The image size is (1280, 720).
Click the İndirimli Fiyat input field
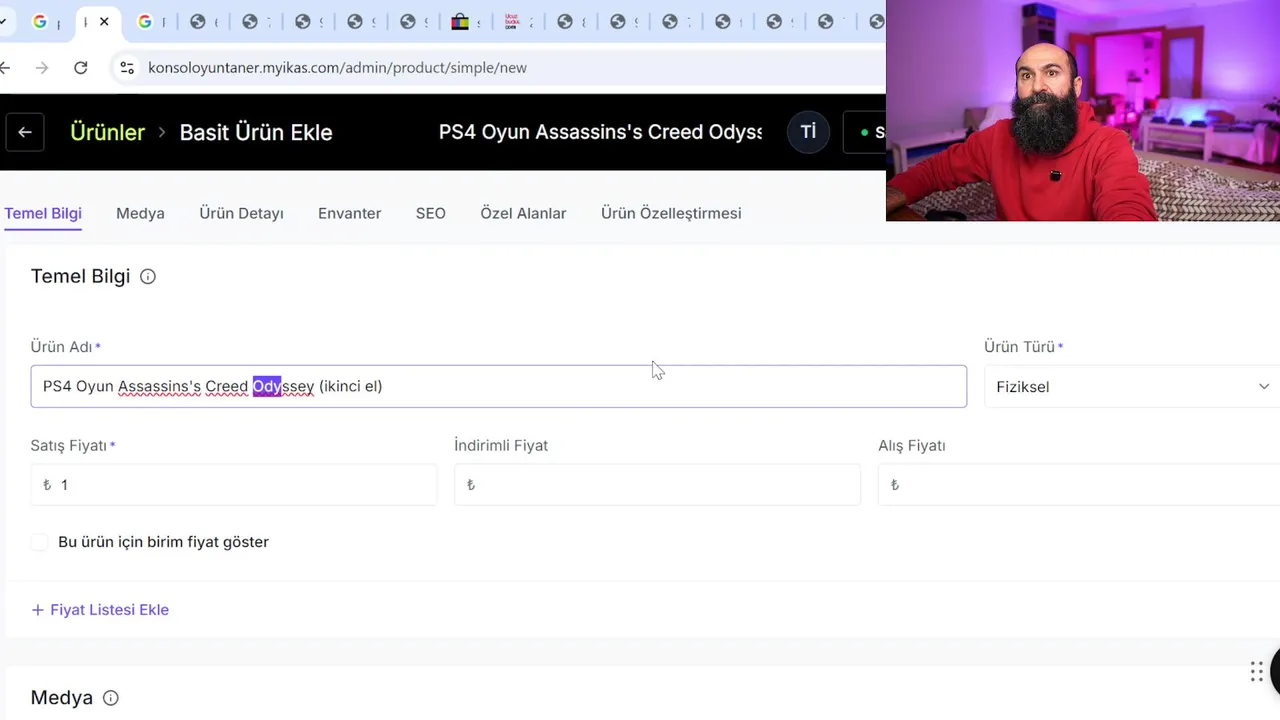point(657,485)
